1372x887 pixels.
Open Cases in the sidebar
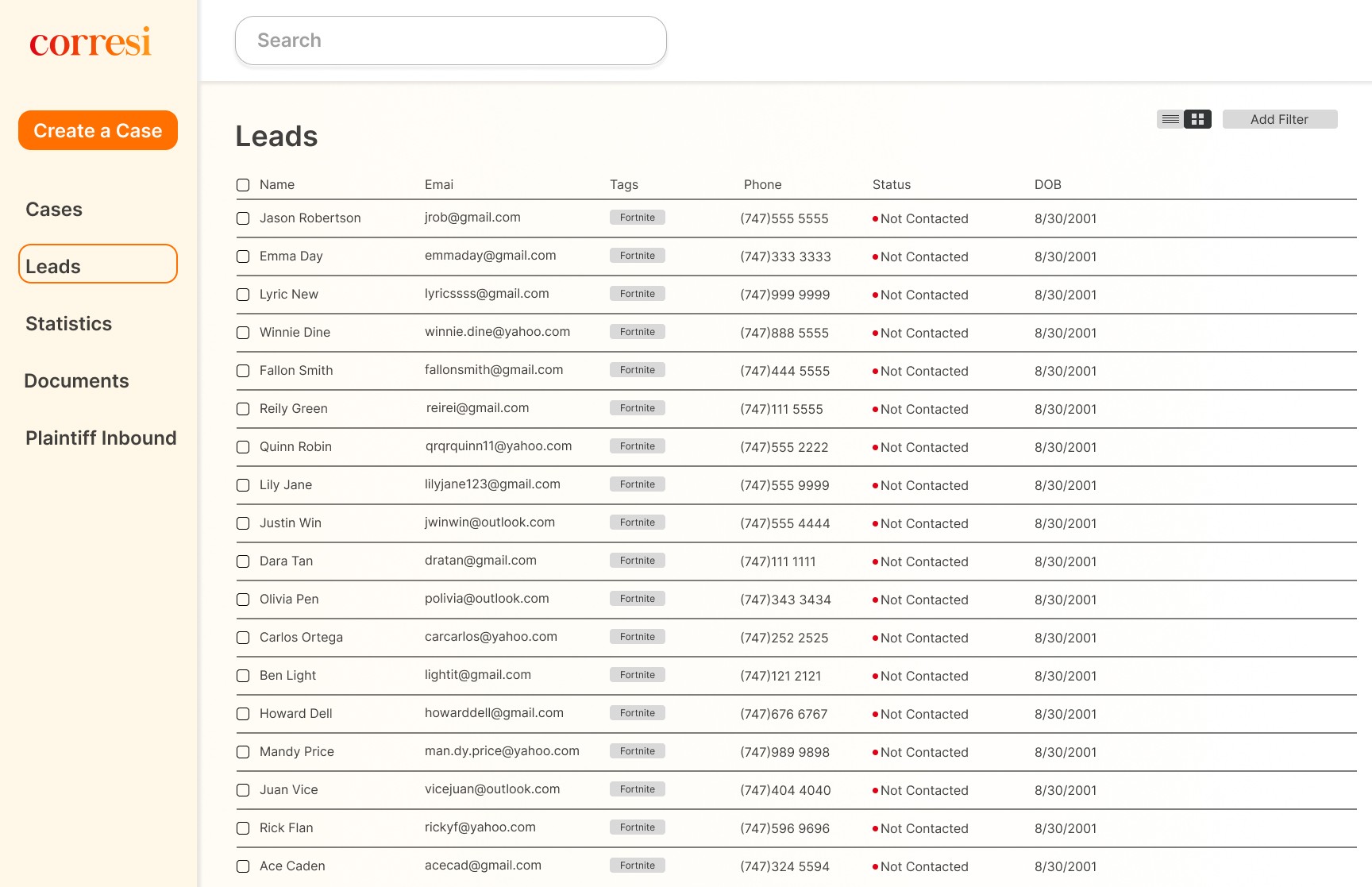tap(54, 210)
